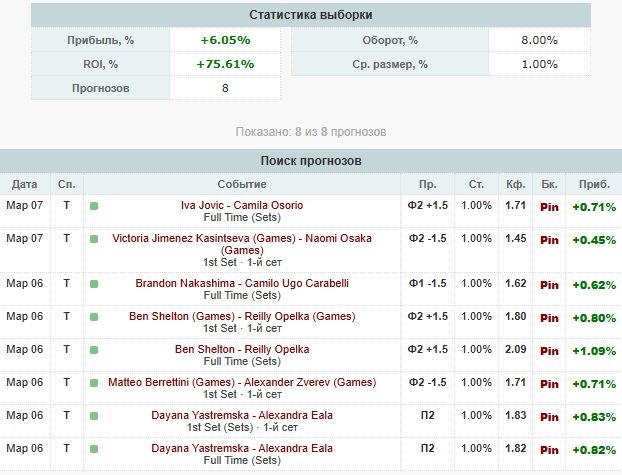Click Pin bookmaker icon in Nakashima row
This screenshot has width=622, height=475.
point(549,284)
